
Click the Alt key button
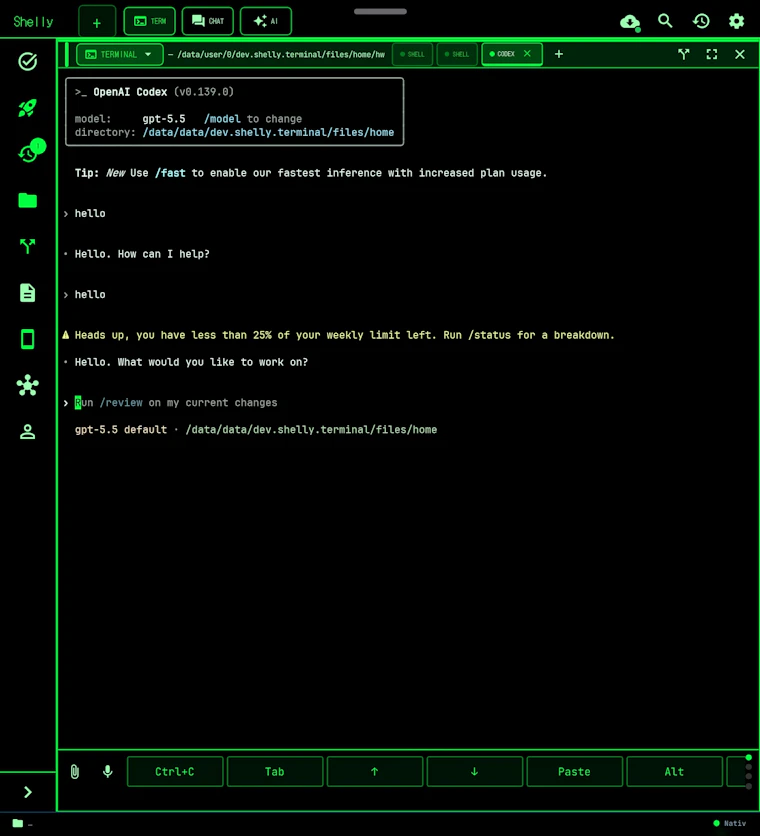674,771
